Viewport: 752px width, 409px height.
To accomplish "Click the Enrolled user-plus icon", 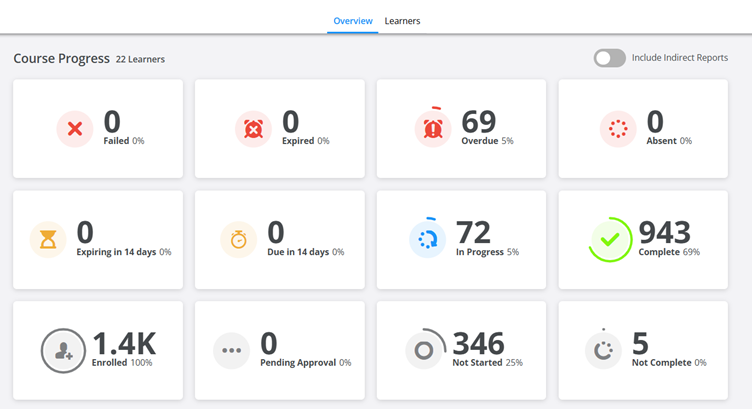I will (63, 351).
